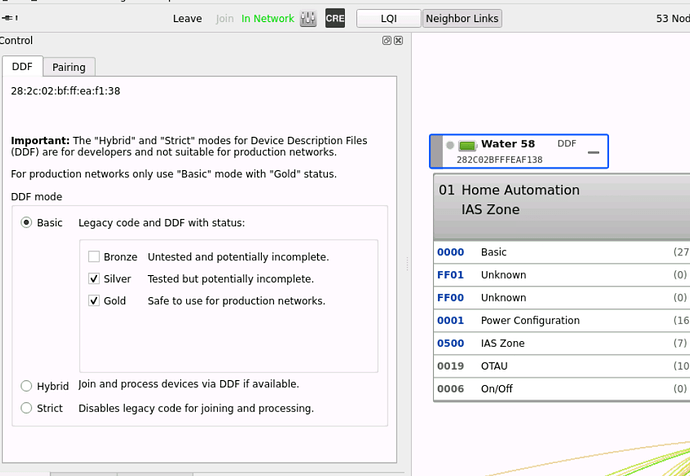Click the panel splitter handle beside the Control panel
Screen dimensions: 690x476
click(x=407, y=264)
